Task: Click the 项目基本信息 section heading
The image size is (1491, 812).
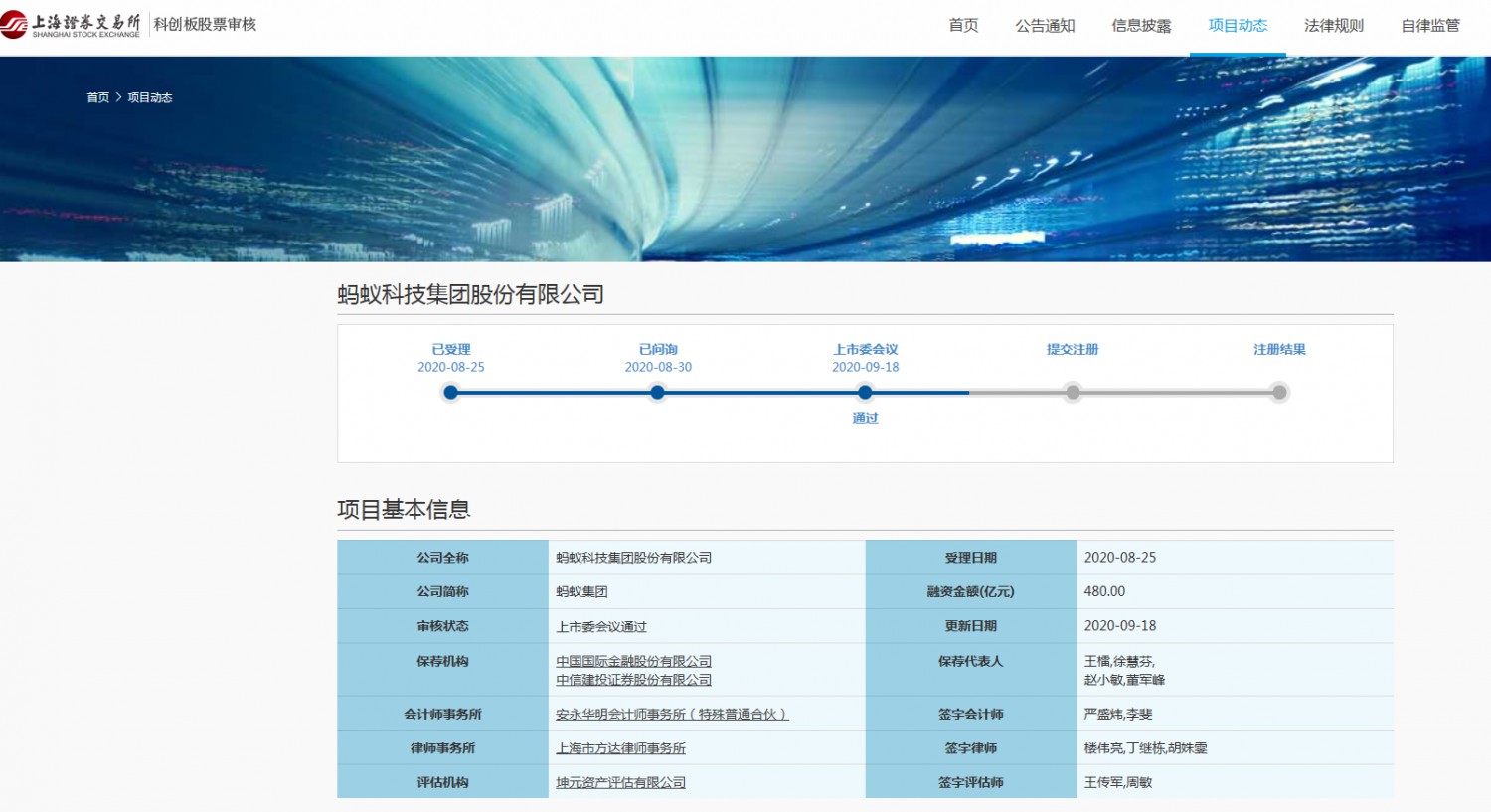Action: point(404,510)
